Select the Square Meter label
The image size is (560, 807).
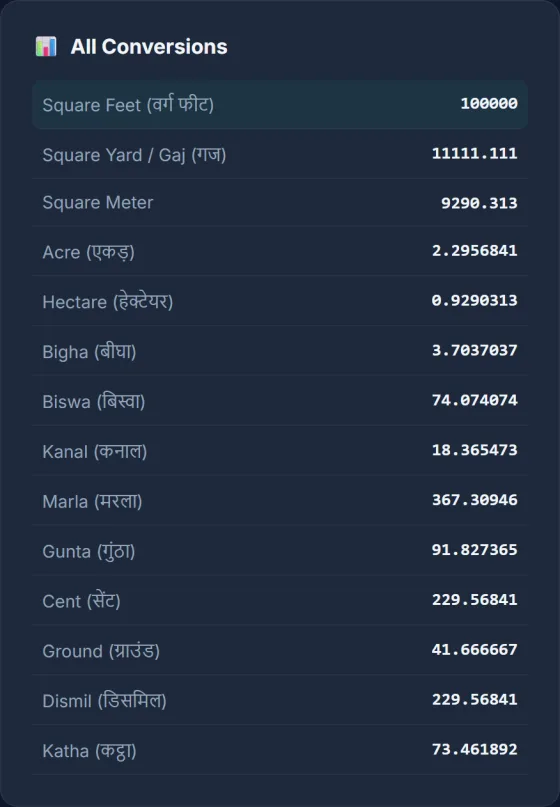pos(98,203)
